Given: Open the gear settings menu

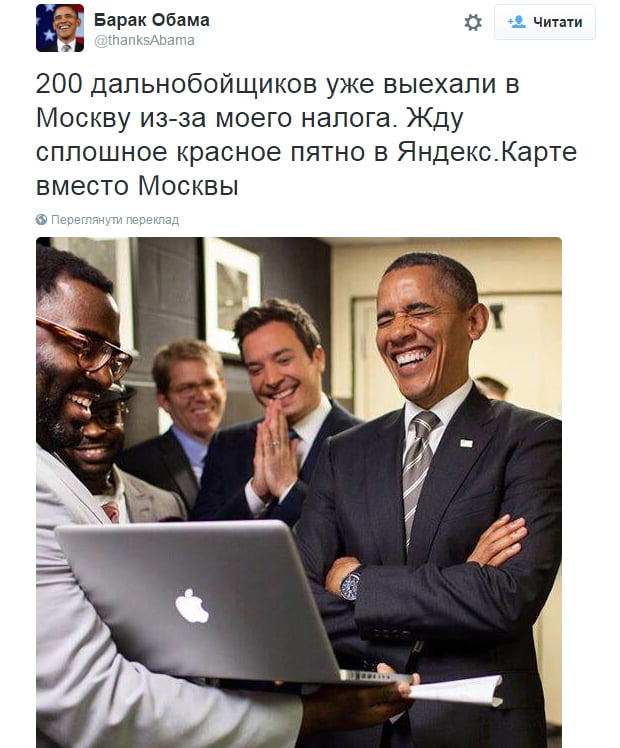Looking at the screenshot, I should [x=473, y=22].
